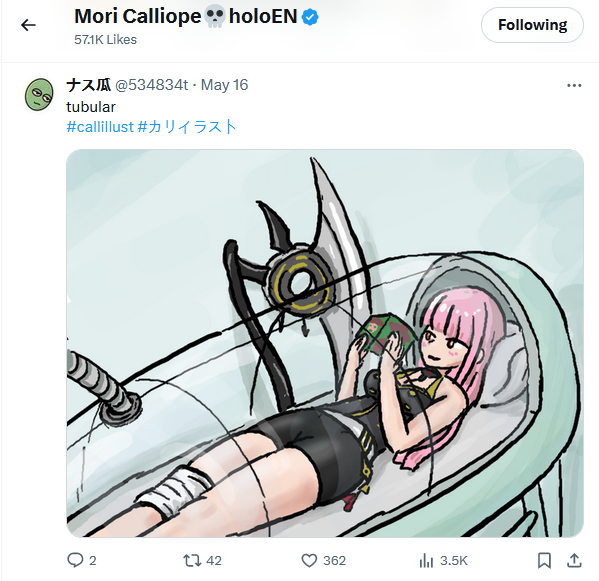This screenshot has width=599, height=581.
Task: Open the tweet's three-dot more menu
Action: [574, 86]
